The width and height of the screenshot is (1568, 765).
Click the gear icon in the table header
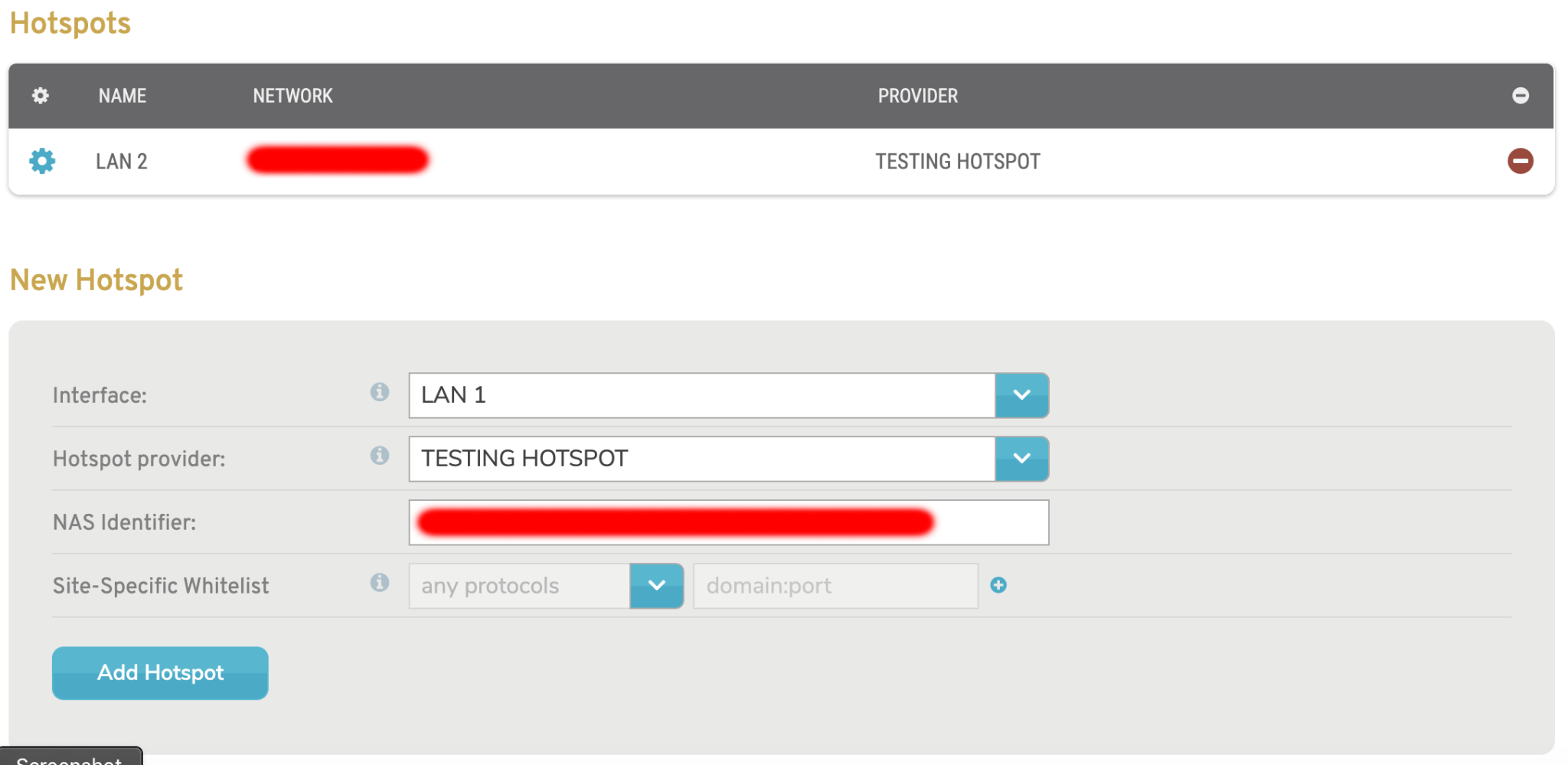coord(41,96)
